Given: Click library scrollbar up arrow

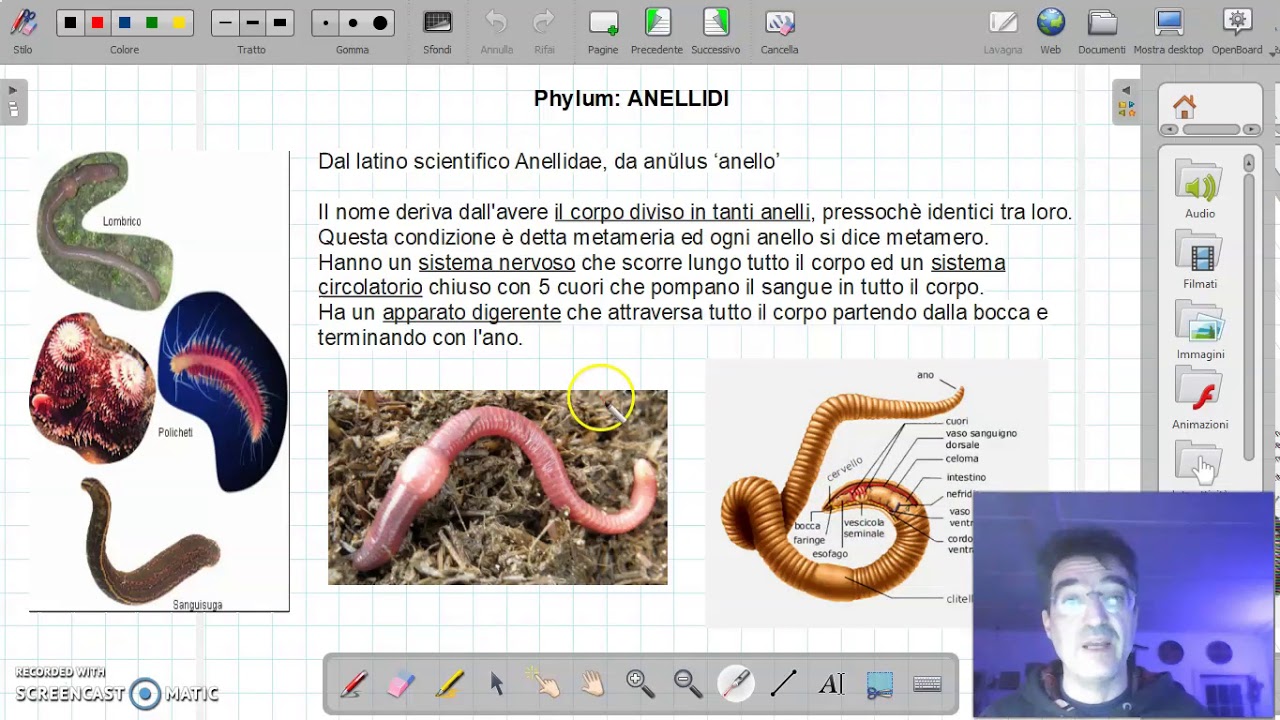Looking at the screenshot, I should 1249,163.
